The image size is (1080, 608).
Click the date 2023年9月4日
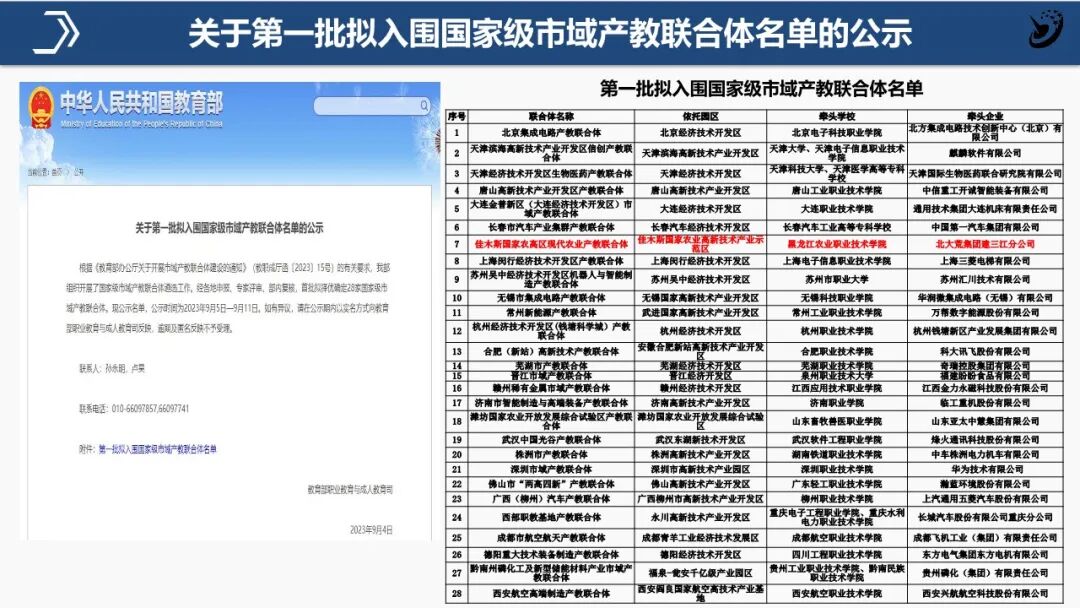370,530
